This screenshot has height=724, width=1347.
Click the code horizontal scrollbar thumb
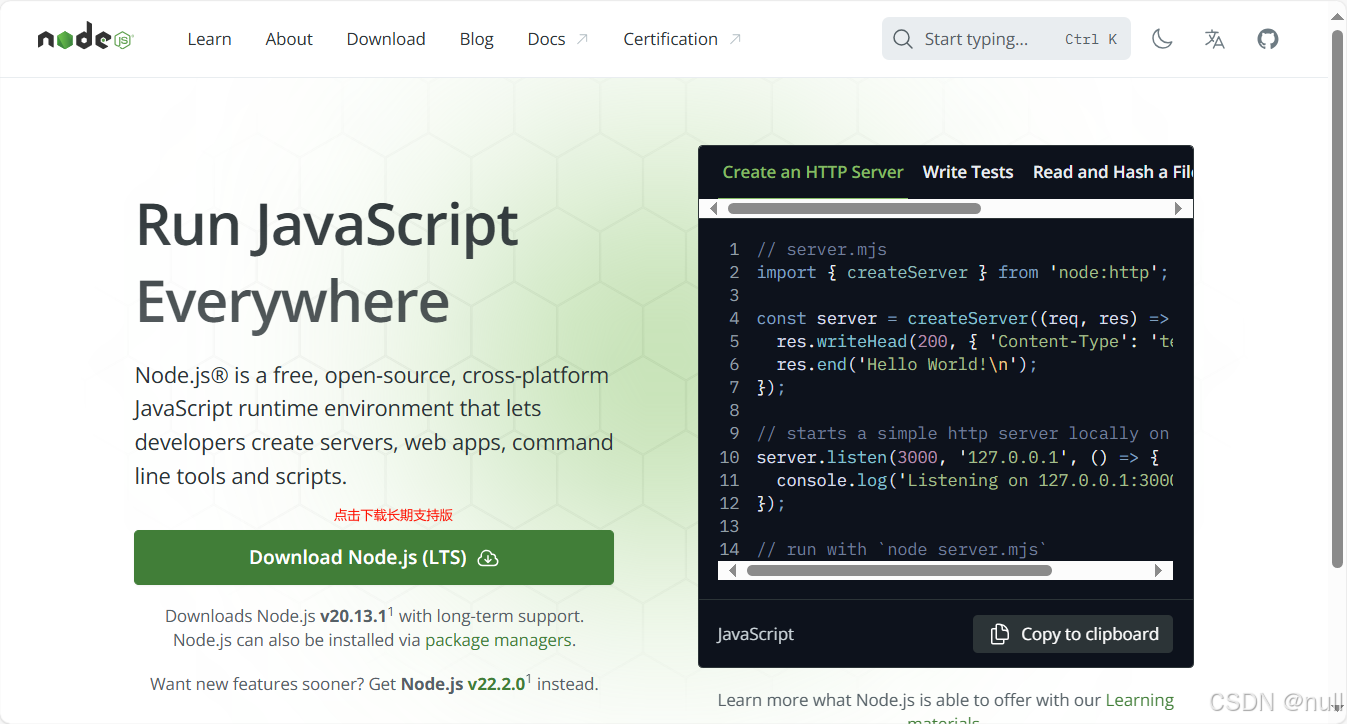899,571
